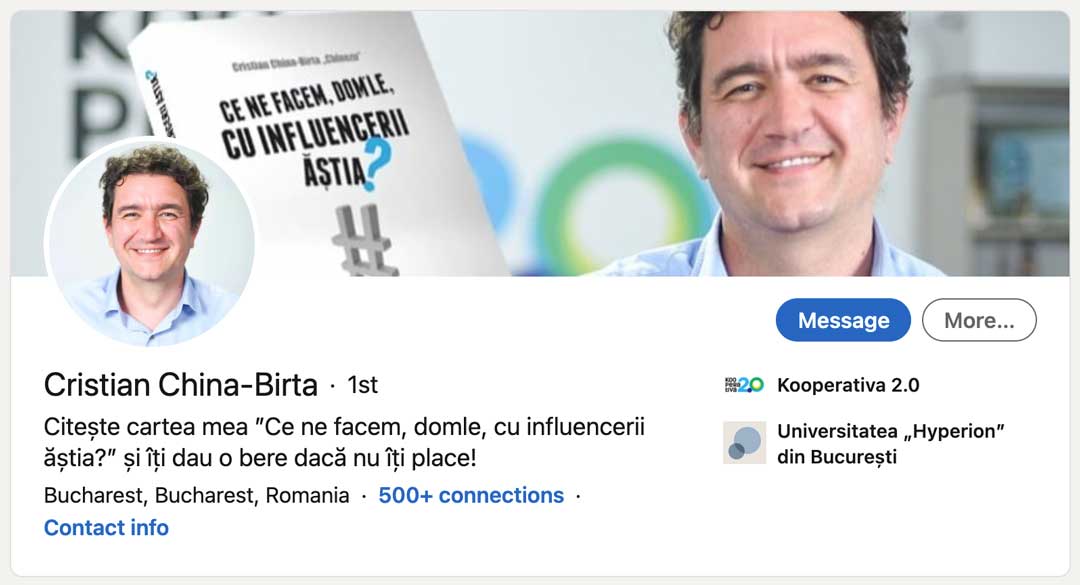
Task: Open the More... options menu
Action: 979,320
